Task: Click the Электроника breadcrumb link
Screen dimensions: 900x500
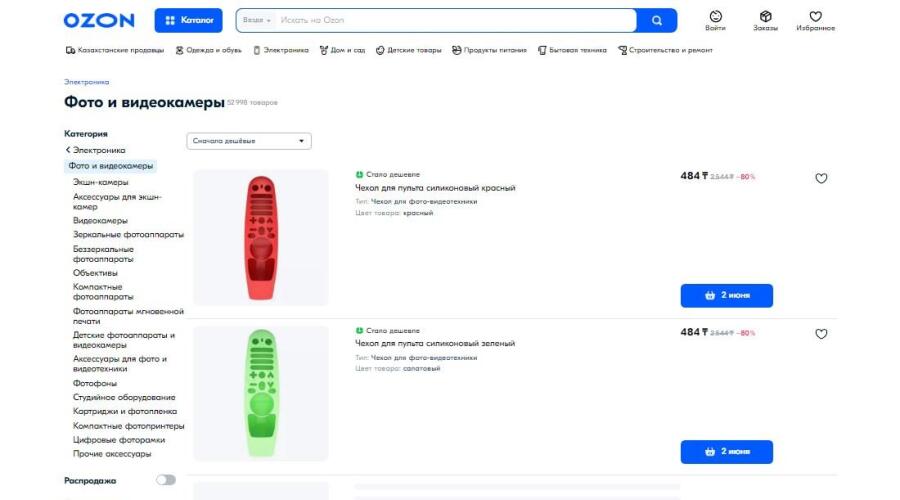Action: [87, 82]
